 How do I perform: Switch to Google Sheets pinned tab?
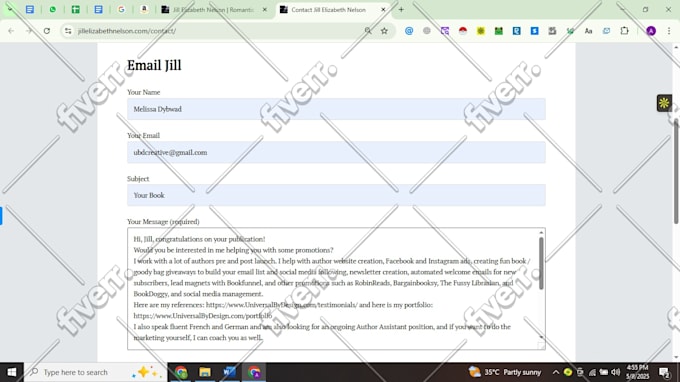[75, 9]
